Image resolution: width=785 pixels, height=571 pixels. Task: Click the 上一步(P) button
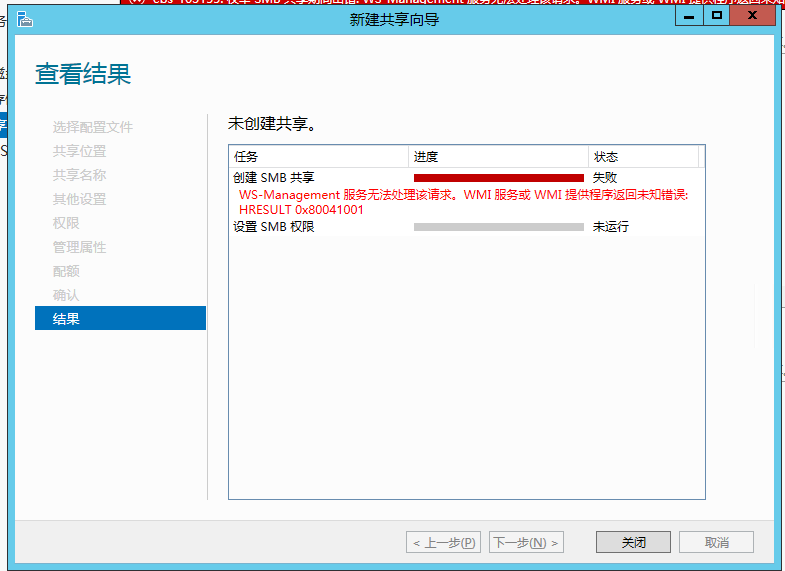point(444,542)
